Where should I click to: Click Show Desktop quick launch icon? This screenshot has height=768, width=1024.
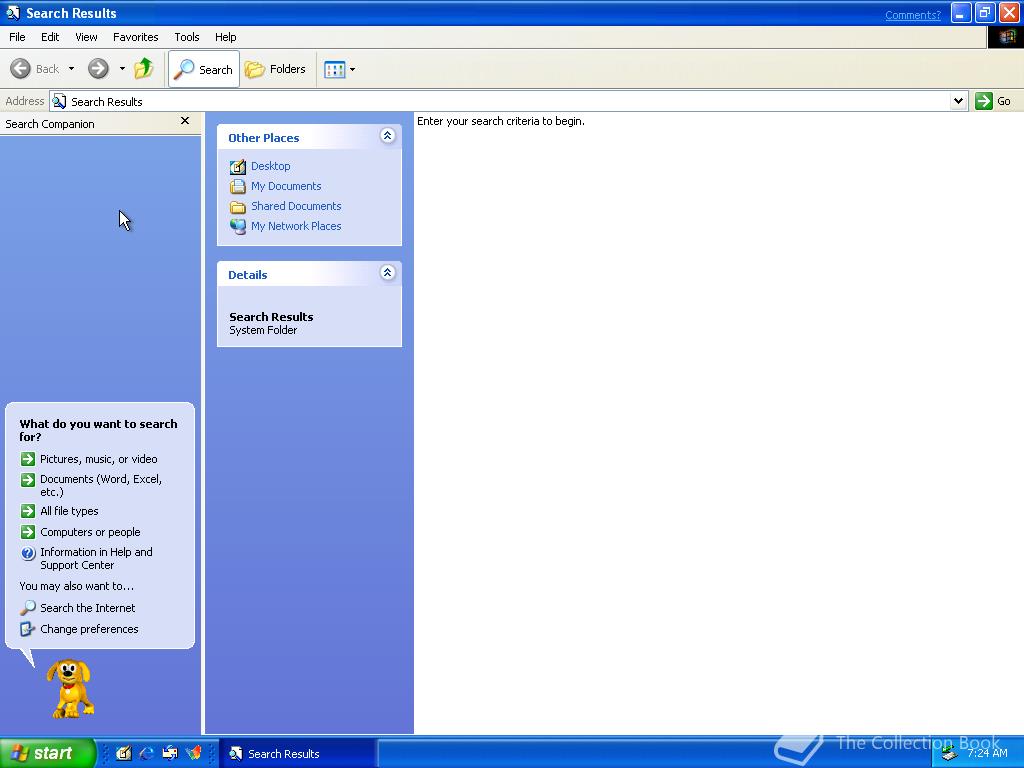pos(123,754)
